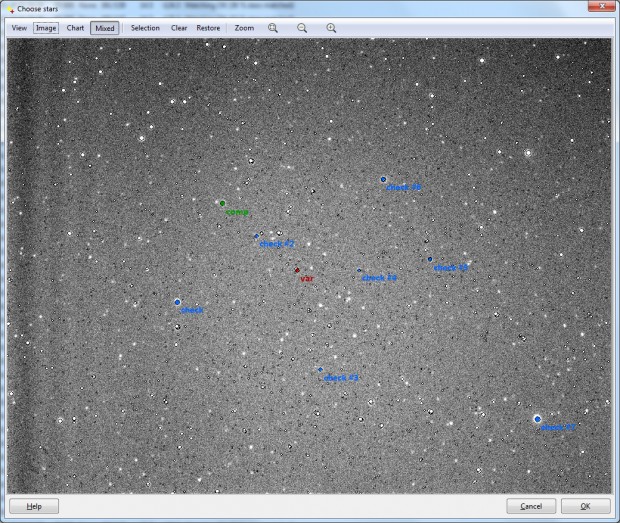Open the Help dialog
This screenshot has height=523, width=620.
coord(34,506)
